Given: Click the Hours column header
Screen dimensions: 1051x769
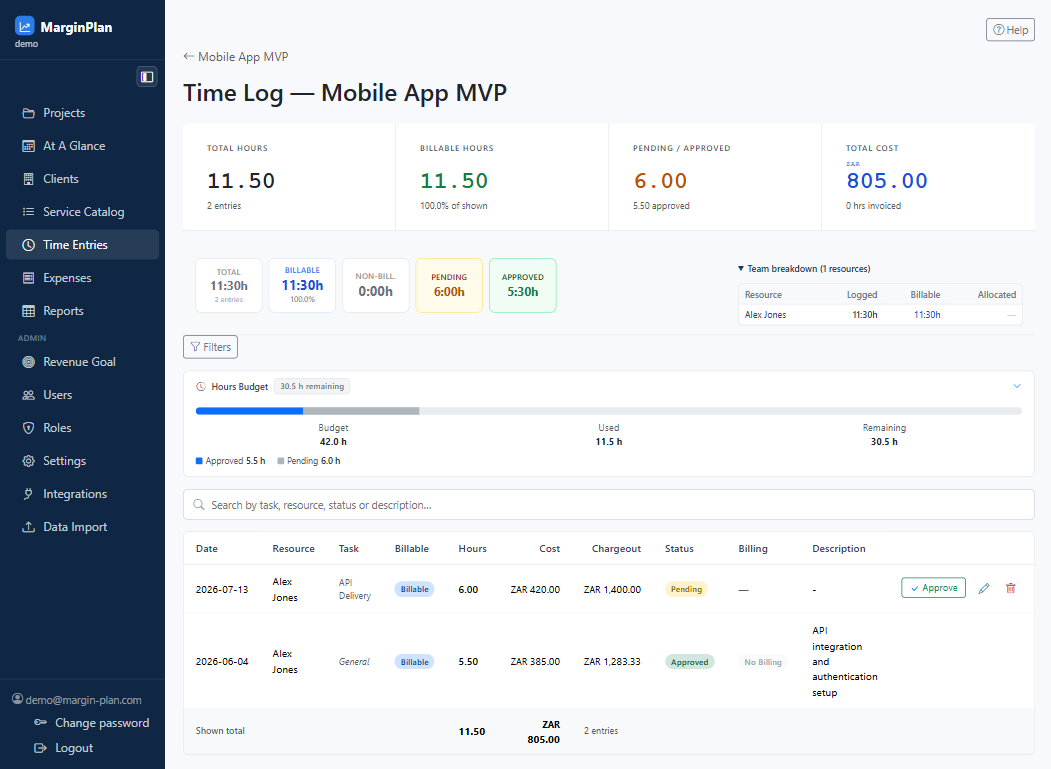Looking at the screenshot, I should pyautogui.click(x=473, y=548).
